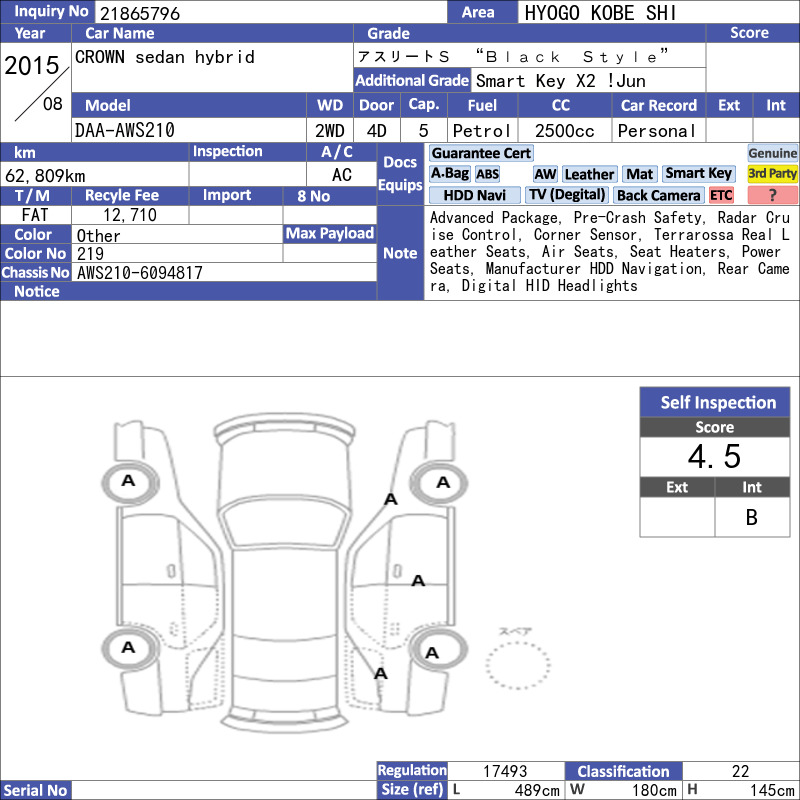Select the red ETC badge
The image size is (800, 800).
[x=721, y=195]
